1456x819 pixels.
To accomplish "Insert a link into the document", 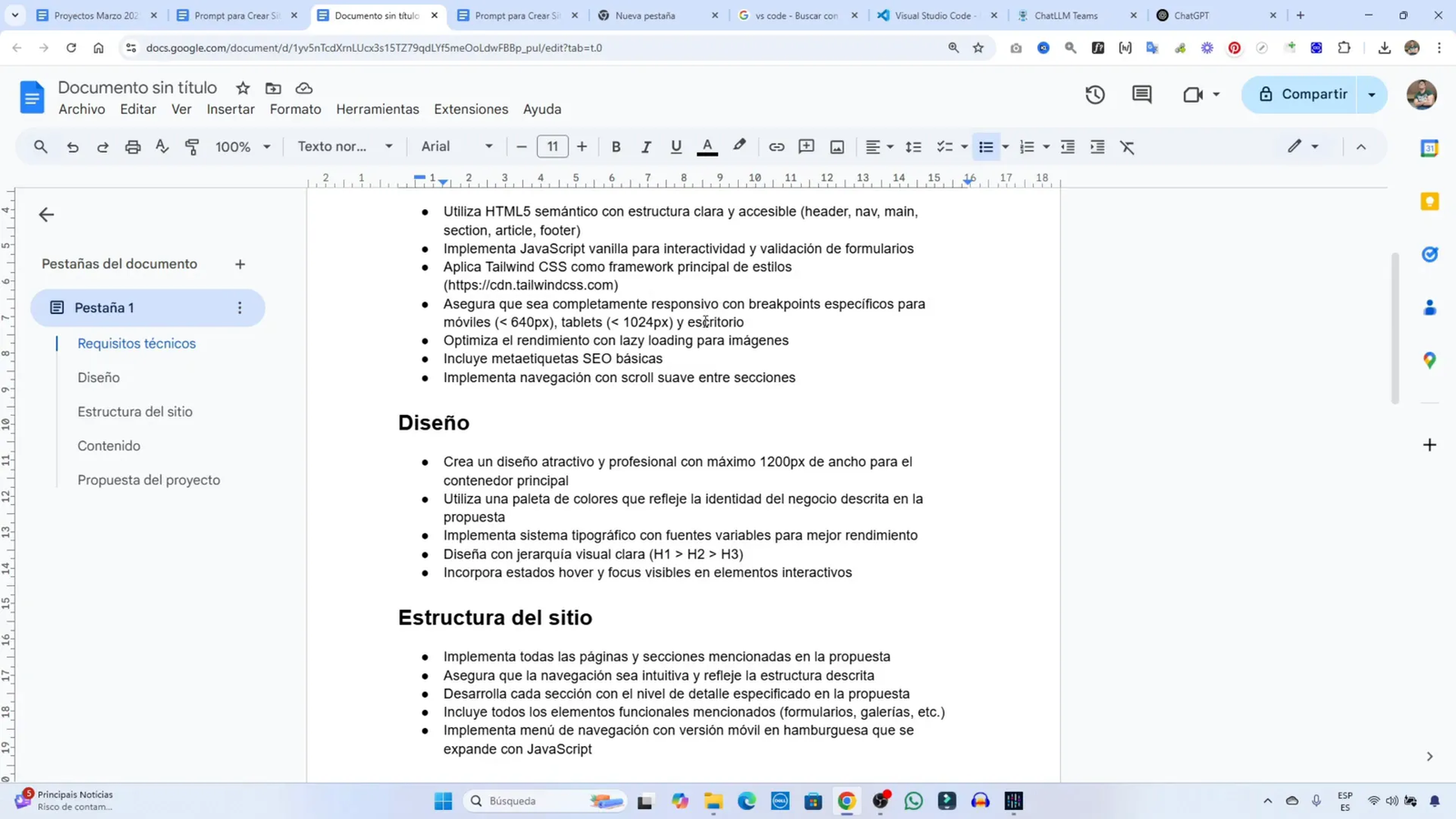I will coord(775,147).
